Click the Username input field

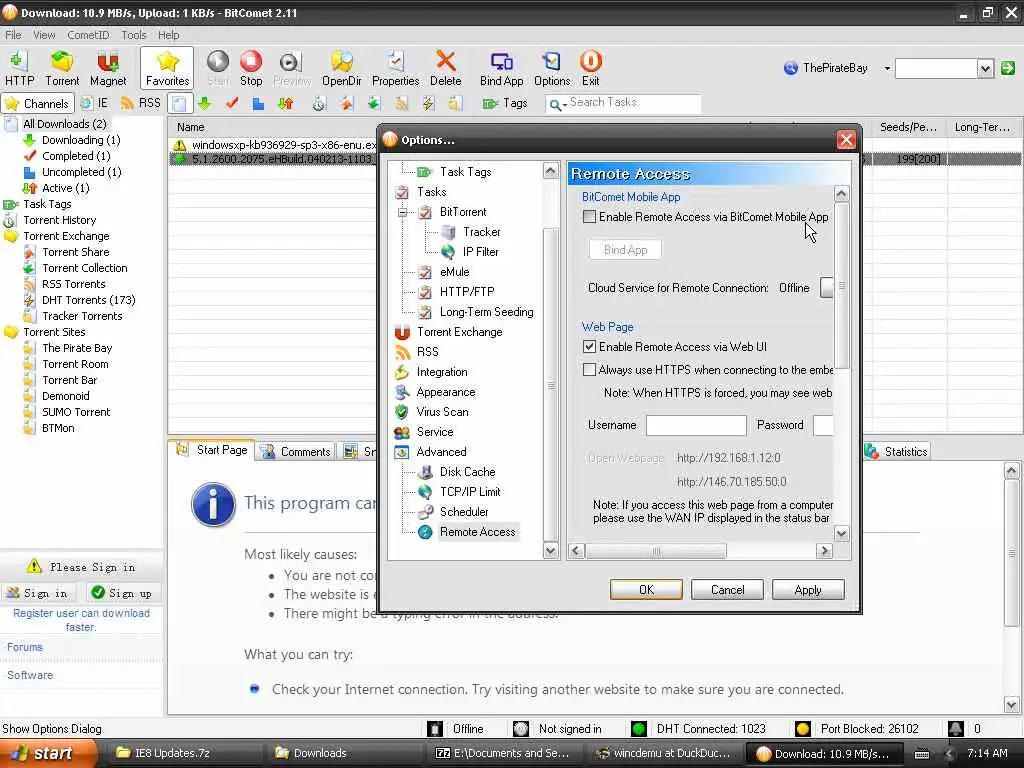(696, 425)
